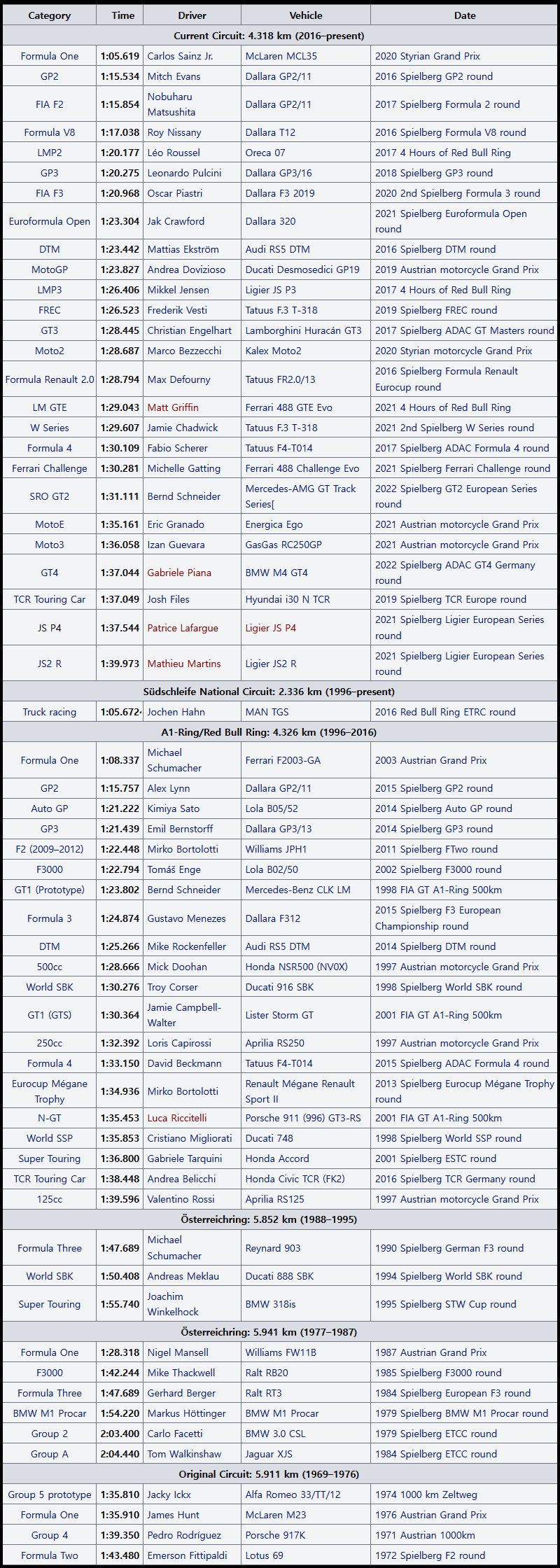The width and height of the screenshot is (560, 1568).
Task: Open the Dallara T12 link
Action: click(x=270, y=132)
